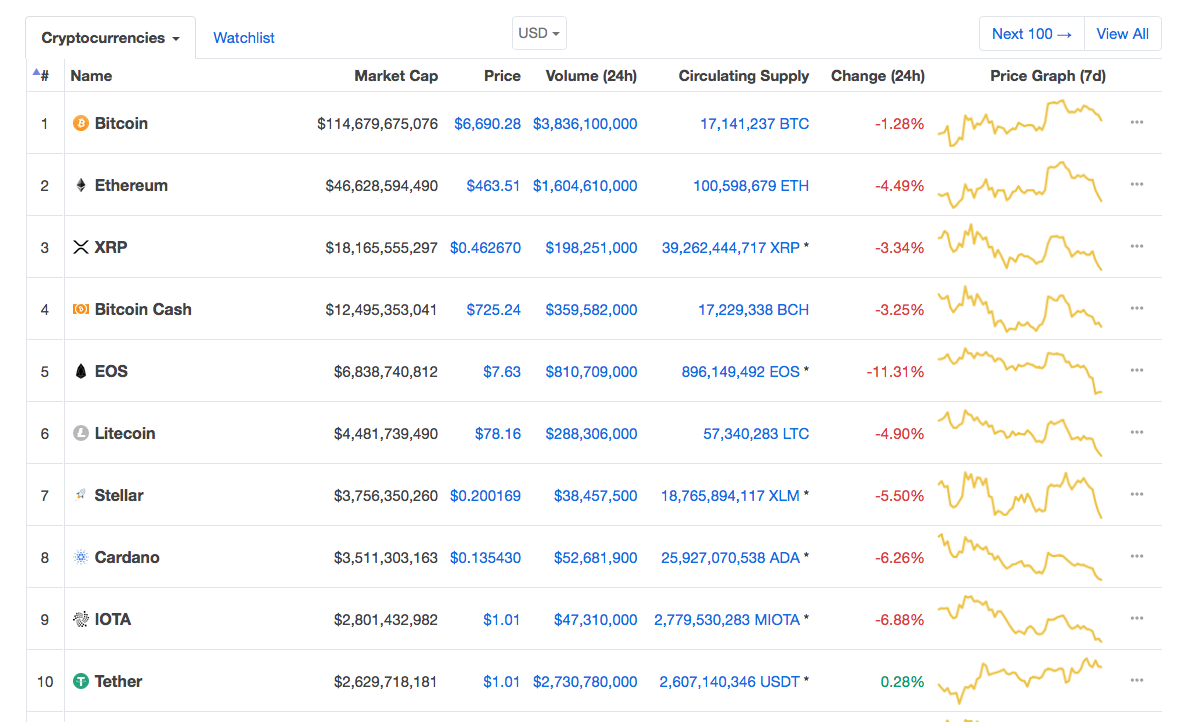1195x722 pixels.
Task: Open the Cardano name link
Action: [x=127, y=557]
